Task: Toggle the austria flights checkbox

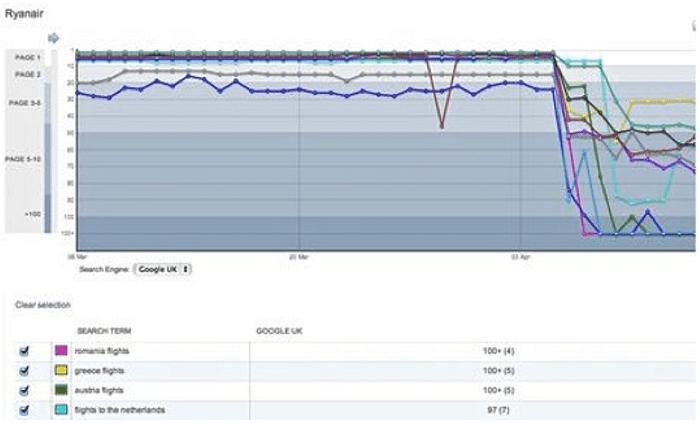Action: [x=24, y=389]
